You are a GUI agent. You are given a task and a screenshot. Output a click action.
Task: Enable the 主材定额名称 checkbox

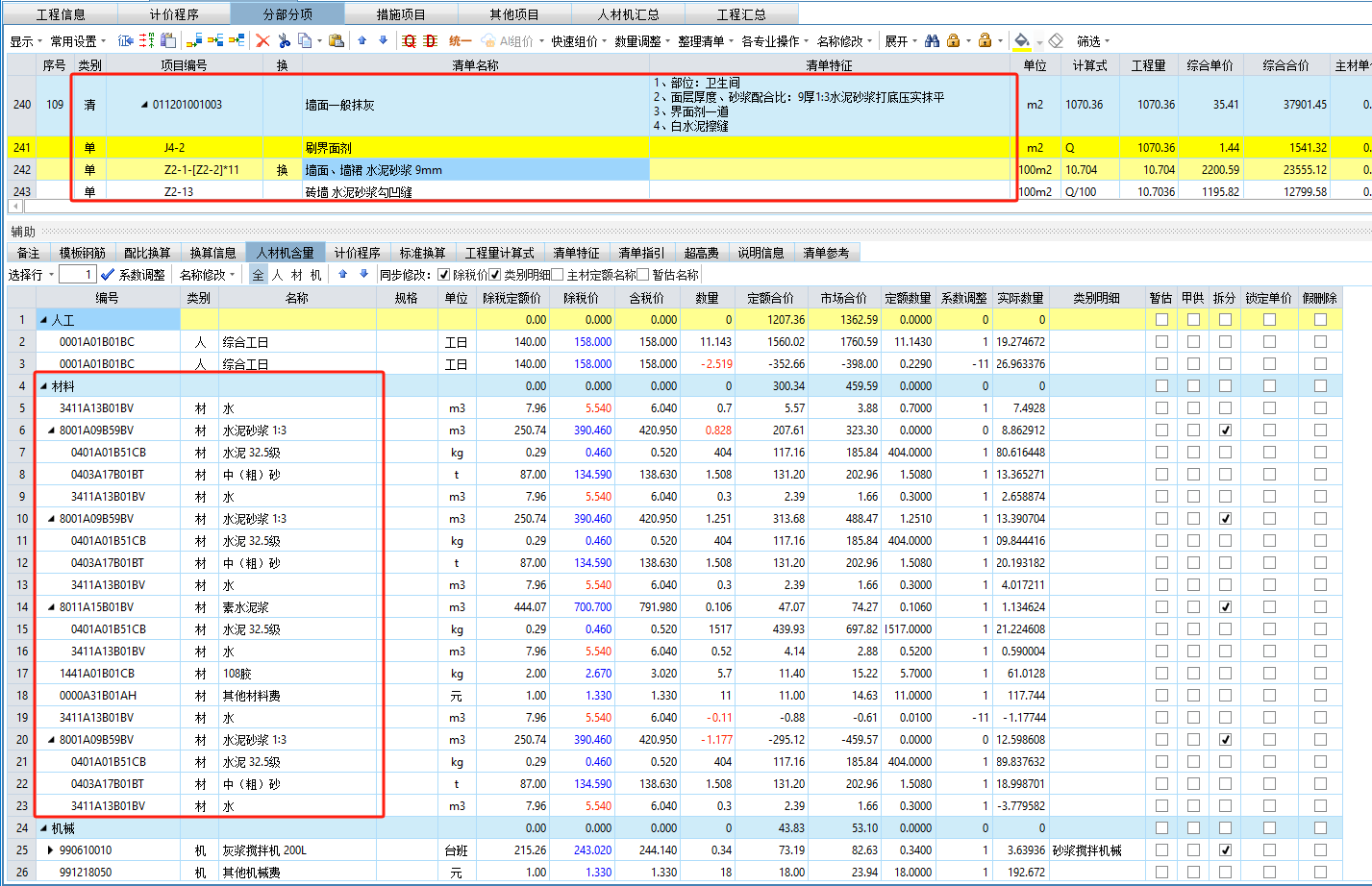(x=558, y=275)
